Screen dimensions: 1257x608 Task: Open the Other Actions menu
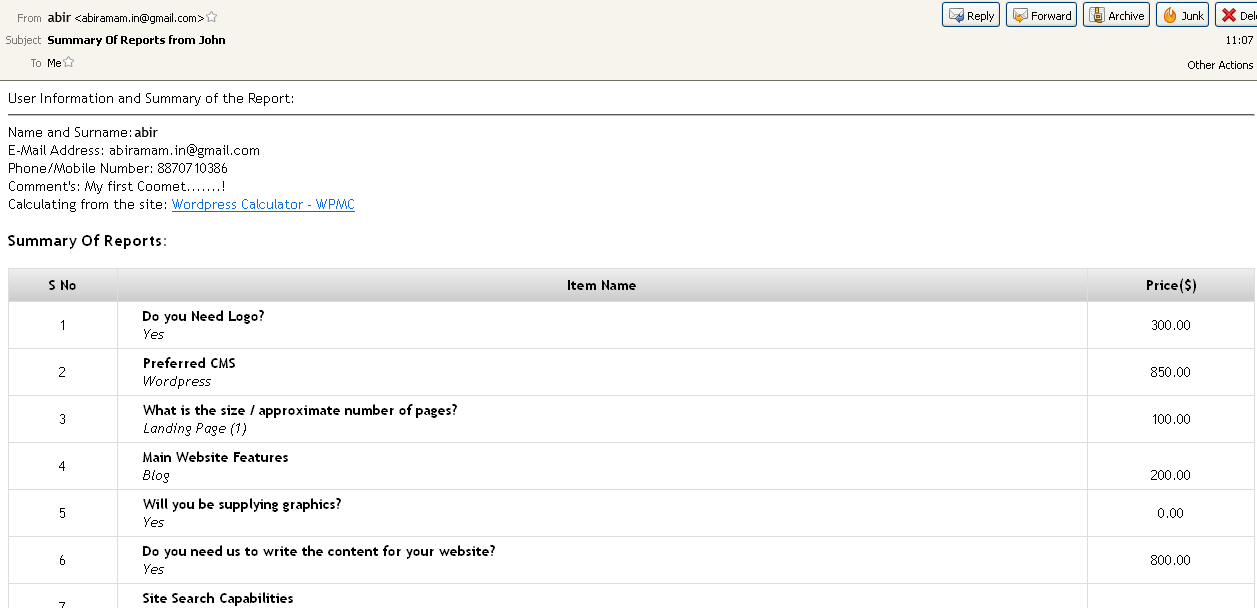click(x=1219, y=65)
